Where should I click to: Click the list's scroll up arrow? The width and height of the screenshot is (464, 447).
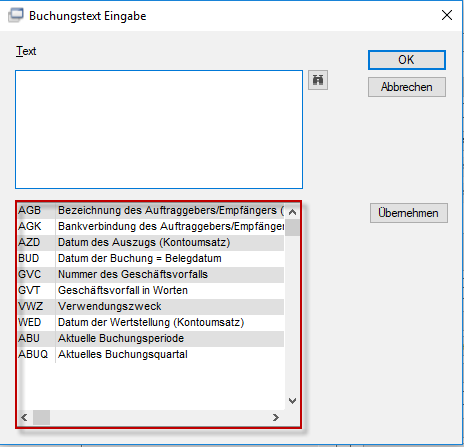(x=292, y=212)
